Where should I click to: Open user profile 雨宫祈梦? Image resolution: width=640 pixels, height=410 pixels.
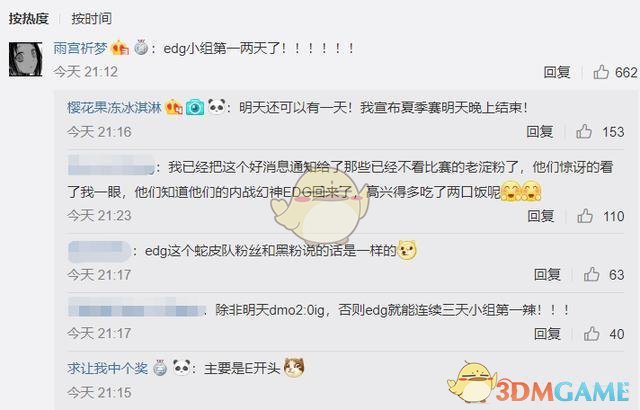80,48
